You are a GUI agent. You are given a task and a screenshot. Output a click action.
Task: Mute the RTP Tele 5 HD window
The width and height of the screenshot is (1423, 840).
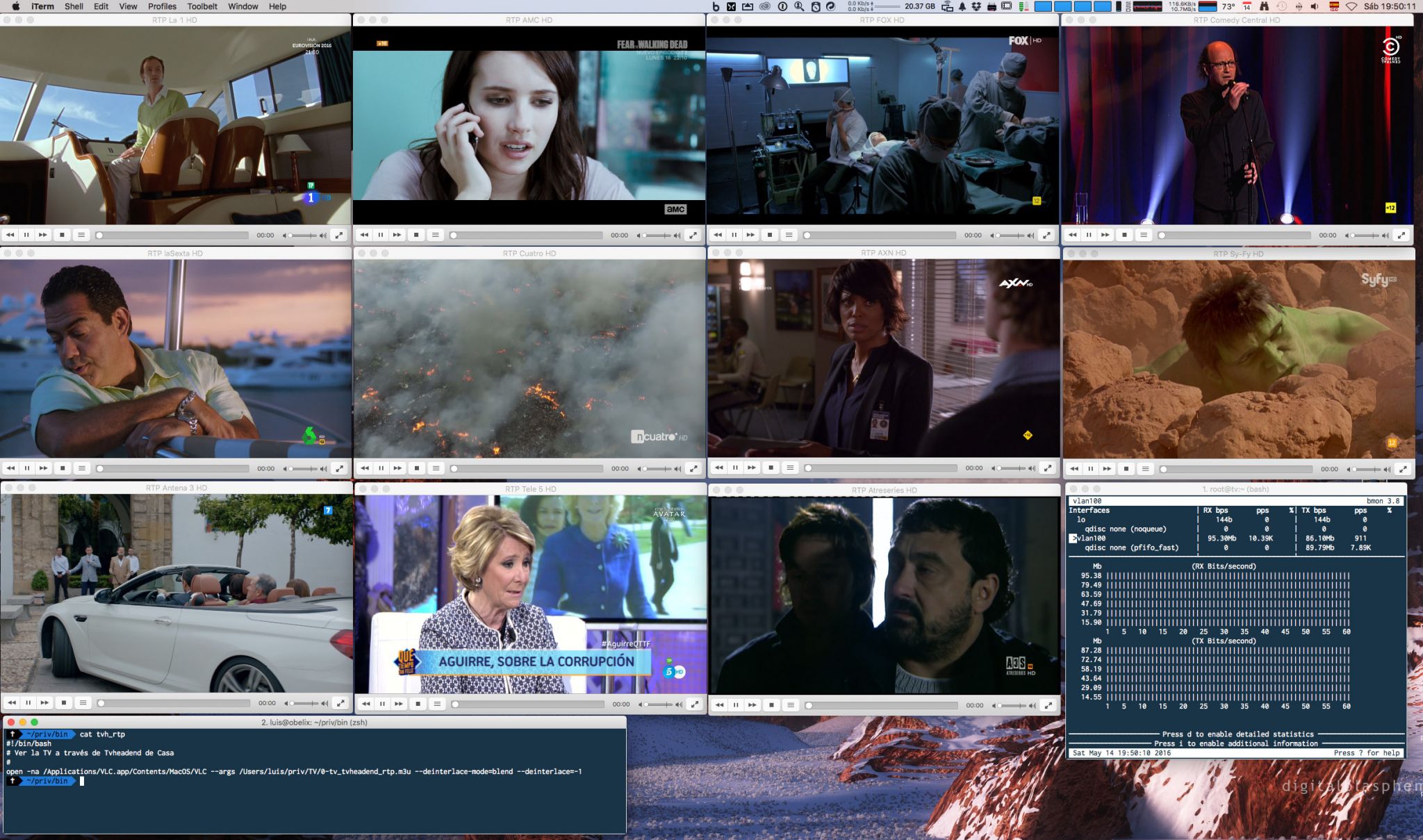[641, 705]
